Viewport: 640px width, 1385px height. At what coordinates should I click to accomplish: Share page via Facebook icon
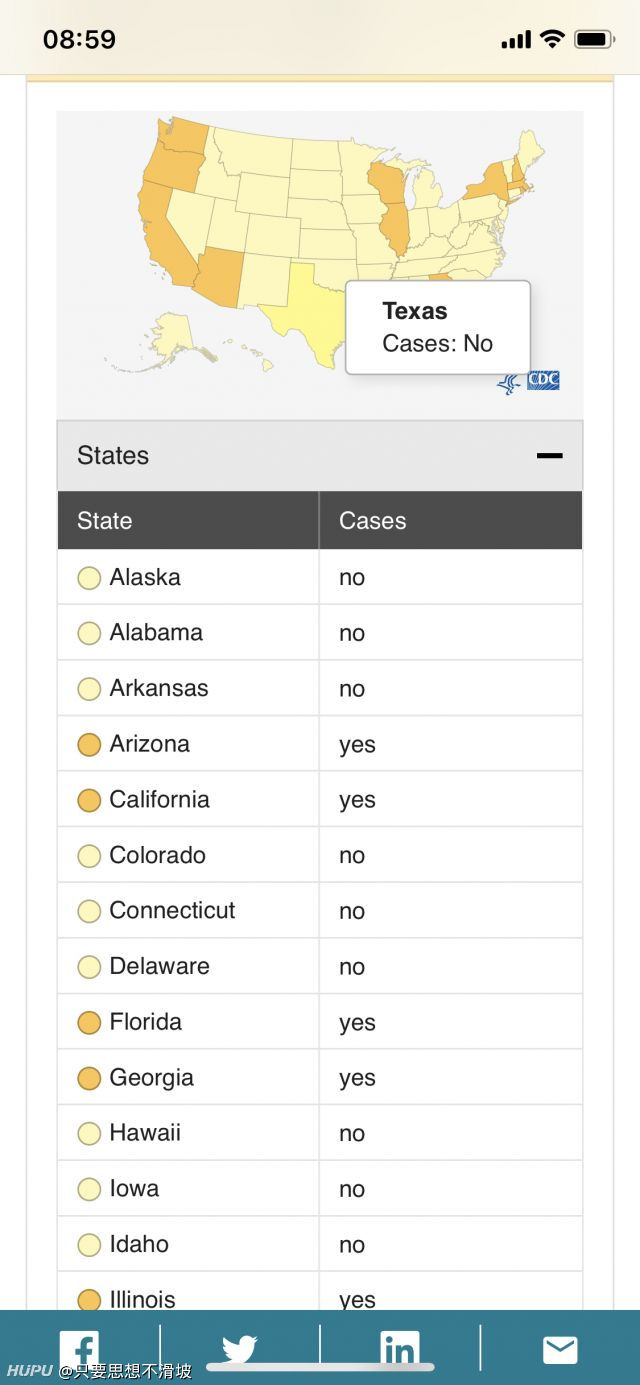(x=80, y=1350)
